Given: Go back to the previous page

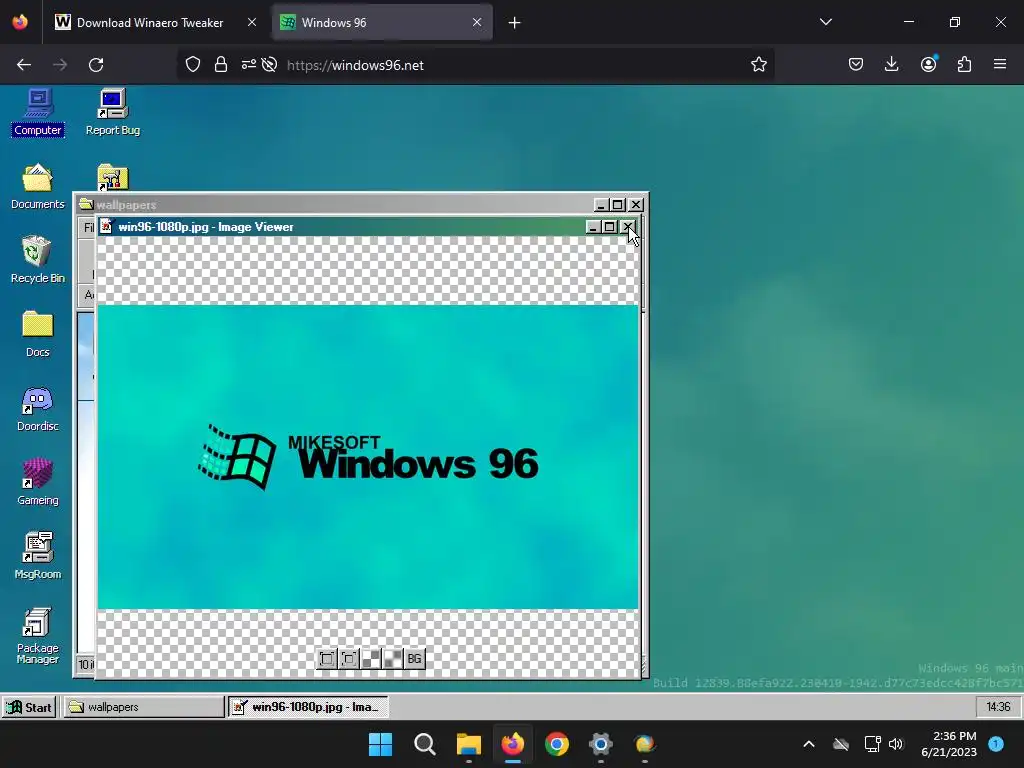Looking at the screenshot, I should click(x=24, y=65).
